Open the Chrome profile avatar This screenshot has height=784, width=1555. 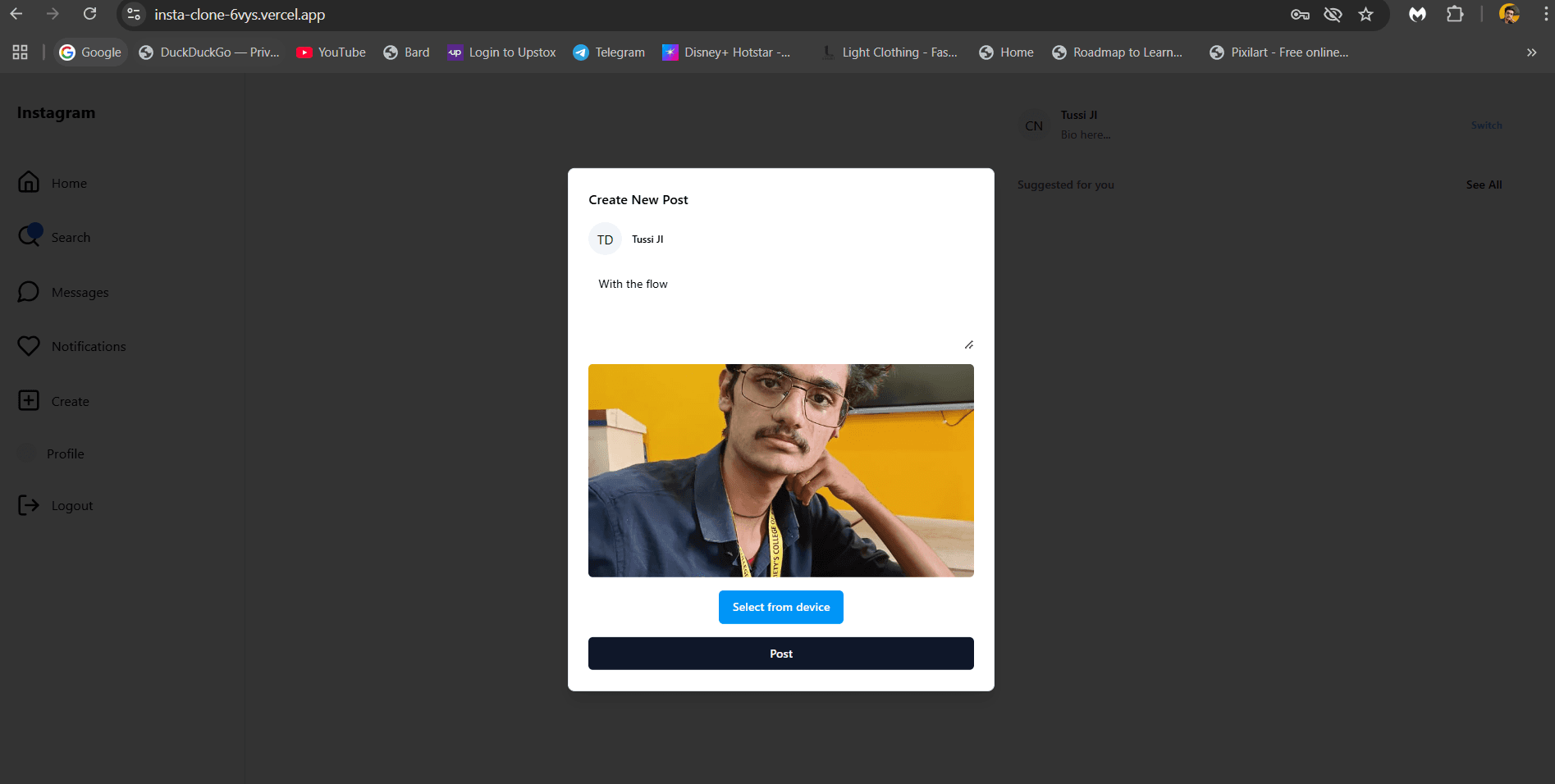tap(1509, 14)
